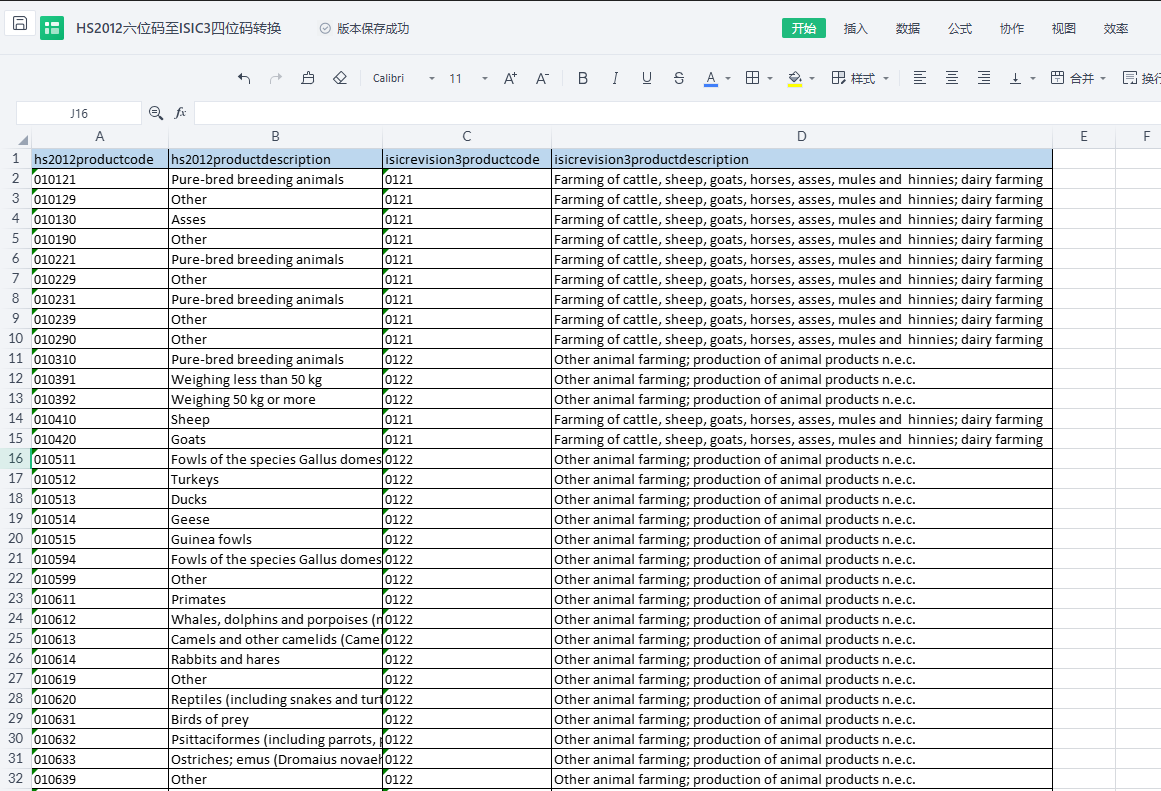Switch to the 插入 tab
Image resolution: width=1161 pixels, height=791 pixels.
click(856, 28)
